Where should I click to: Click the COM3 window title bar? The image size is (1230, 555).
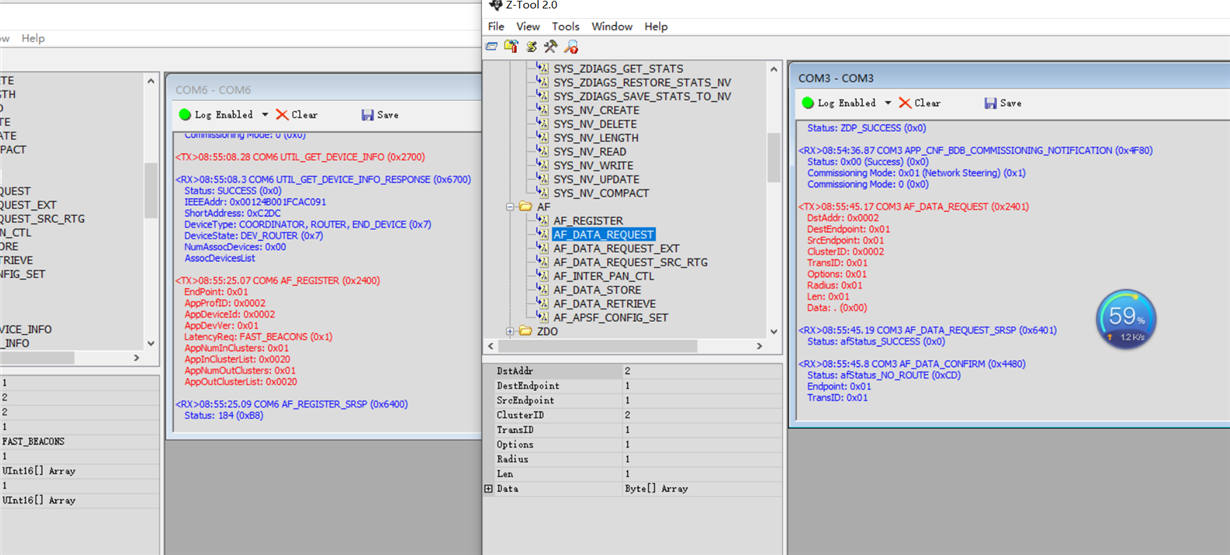click(1009, 77)
